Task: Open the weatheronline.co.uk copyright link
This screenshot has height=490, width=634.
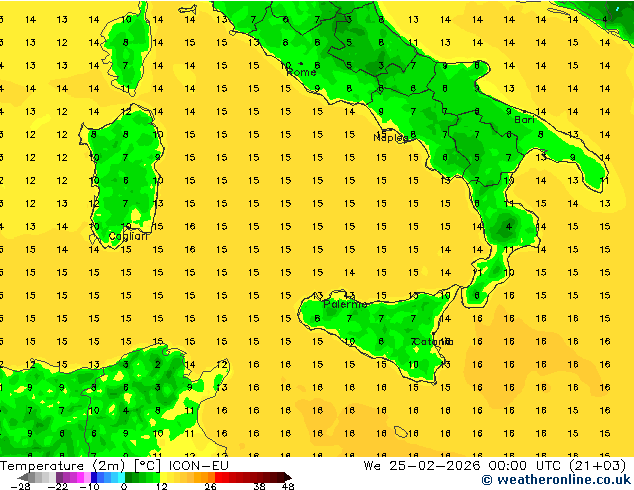Action: tap(556, 480)
